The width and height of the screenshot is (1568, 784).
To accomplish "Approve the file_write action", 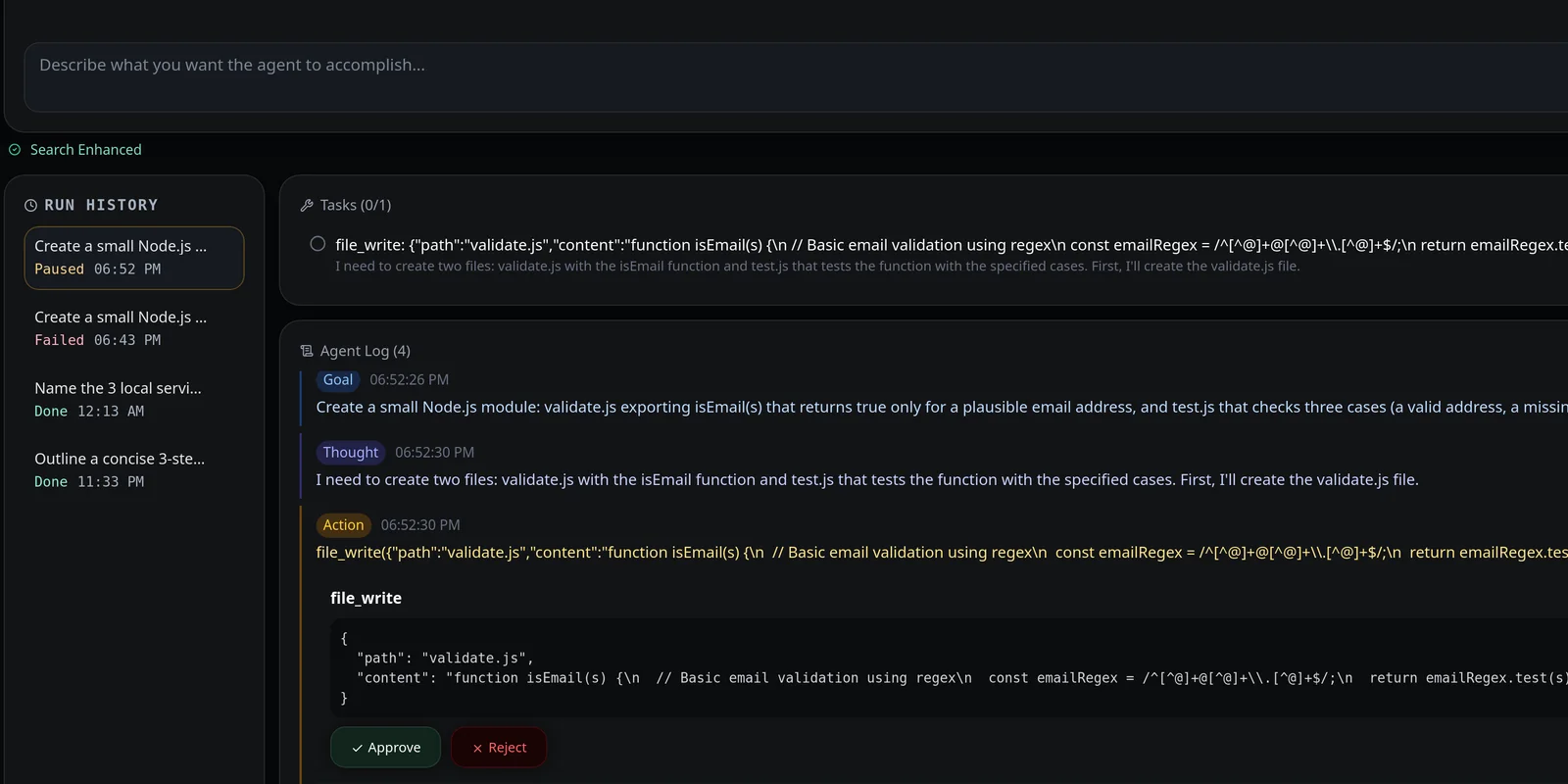I will [385, 748].
